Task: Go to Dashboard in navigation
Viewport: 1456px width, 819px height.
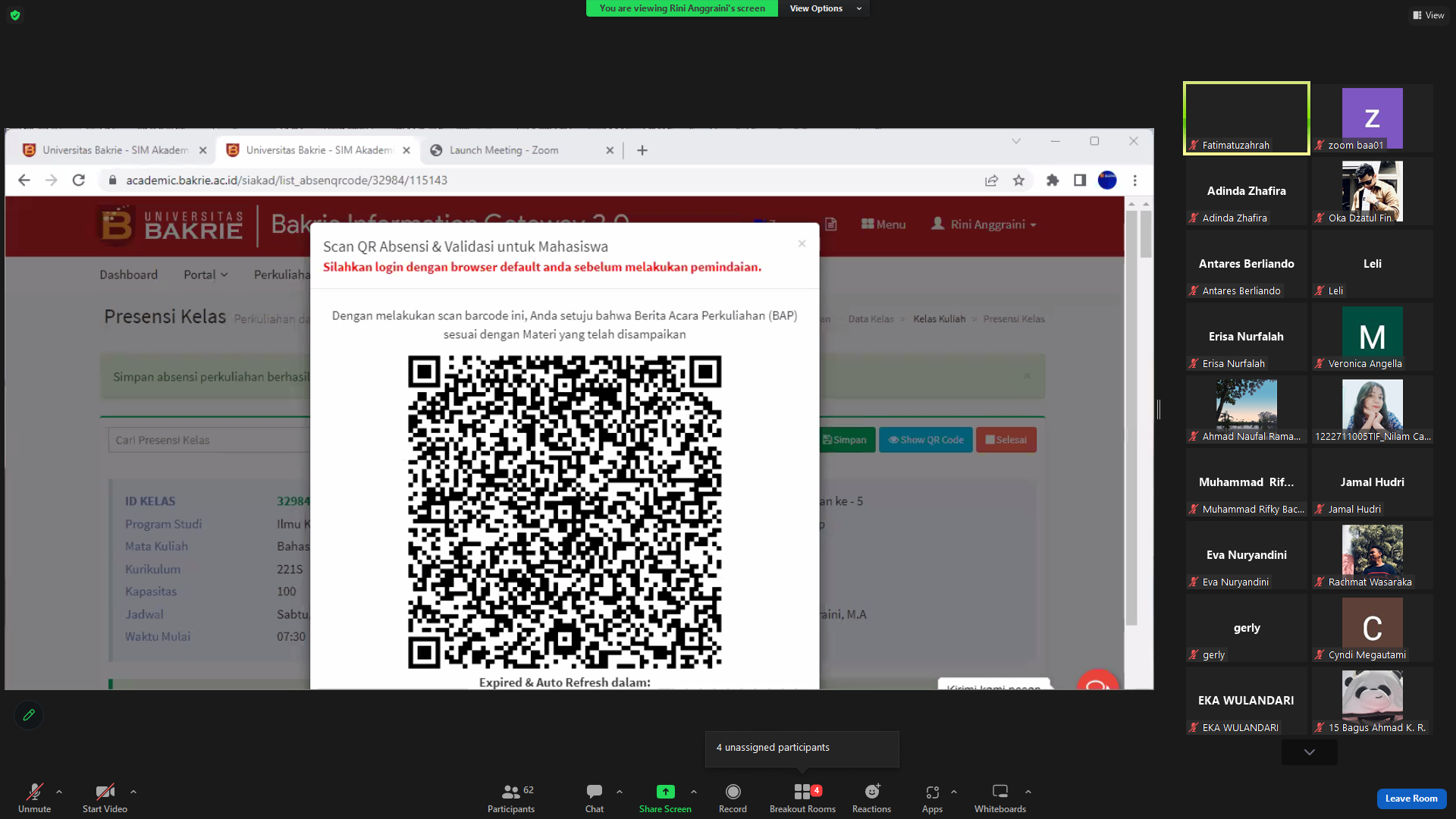Action: point(129,275)
